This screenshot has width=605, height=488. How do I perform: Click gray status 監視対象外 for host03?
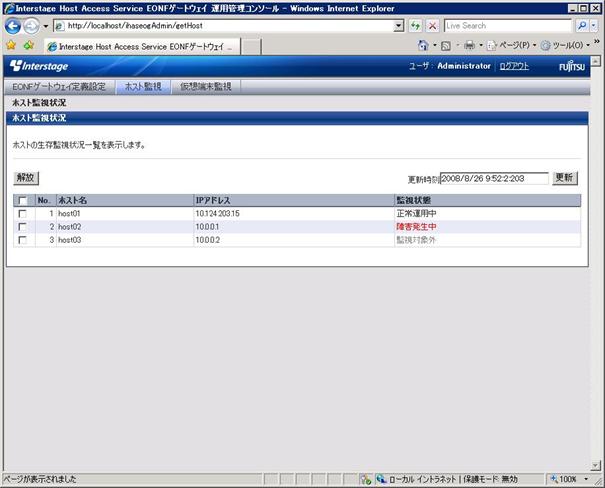(x=416, y=240)
